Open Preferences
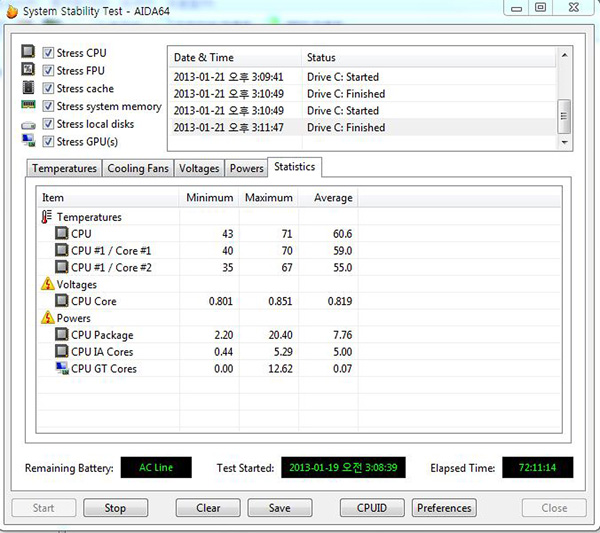 point(444,508)
